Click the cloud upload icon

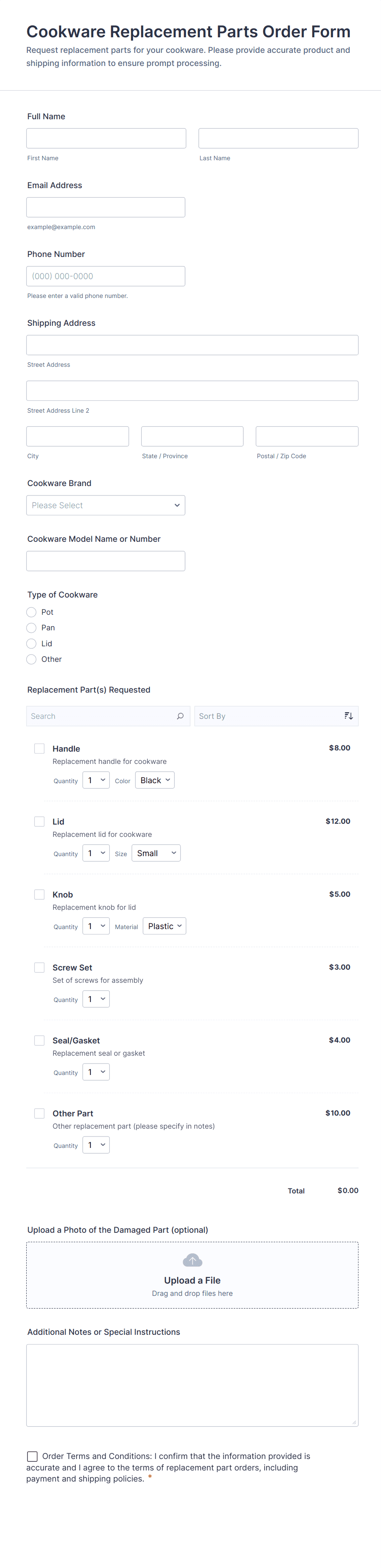pyautogui.click(x=192, y=1260)
